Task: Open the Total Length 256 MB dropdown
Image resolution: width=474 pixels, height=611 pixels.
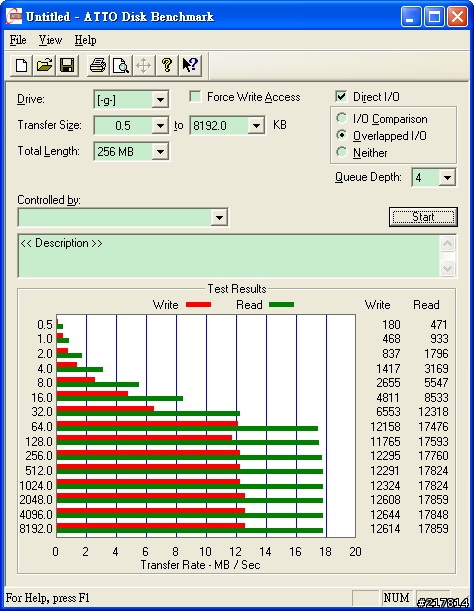Action: coord(160,152)
